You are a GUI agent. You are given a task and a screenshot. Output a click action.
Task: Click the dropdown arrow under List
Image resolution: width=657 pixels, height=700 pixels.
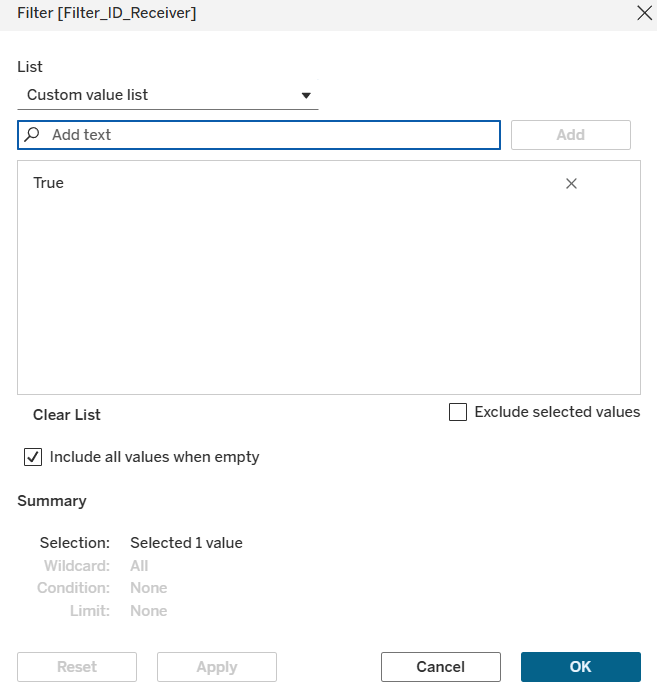click(x=306, y=96)
